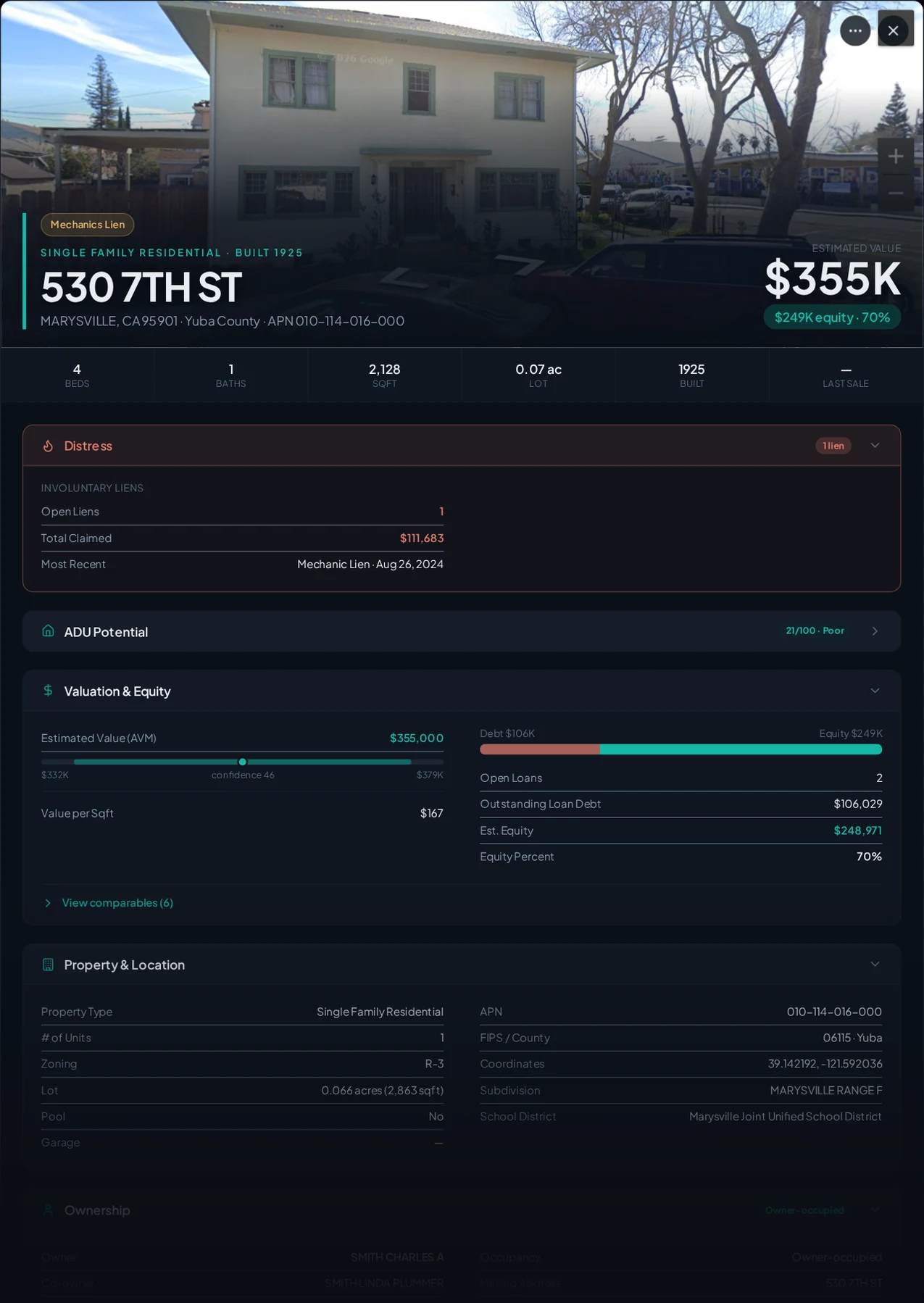Click Marysville Joint Unified School District

tap(786, 1117)
